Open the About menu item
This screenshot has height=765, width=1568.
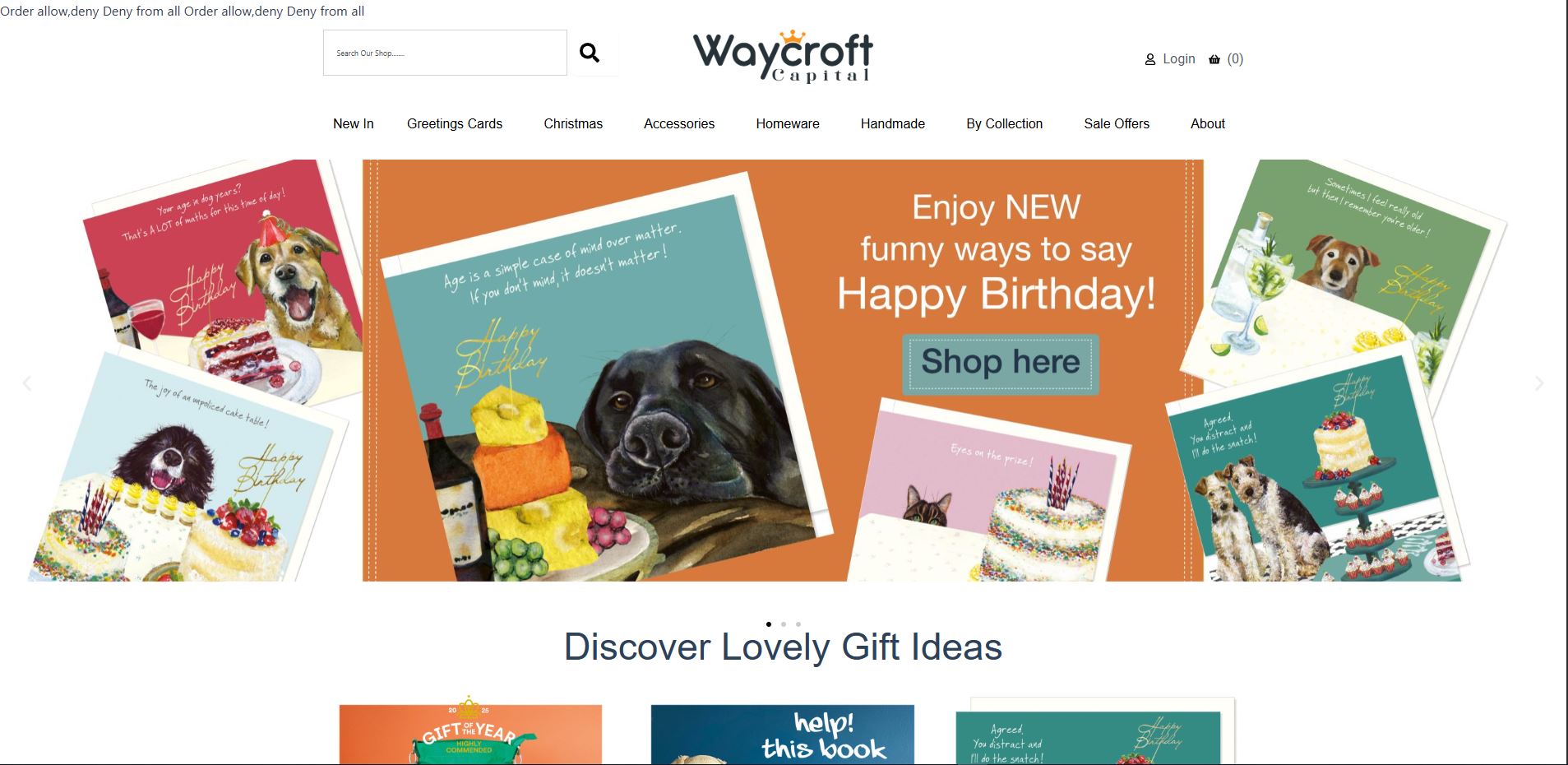[x=1207, y=123]
